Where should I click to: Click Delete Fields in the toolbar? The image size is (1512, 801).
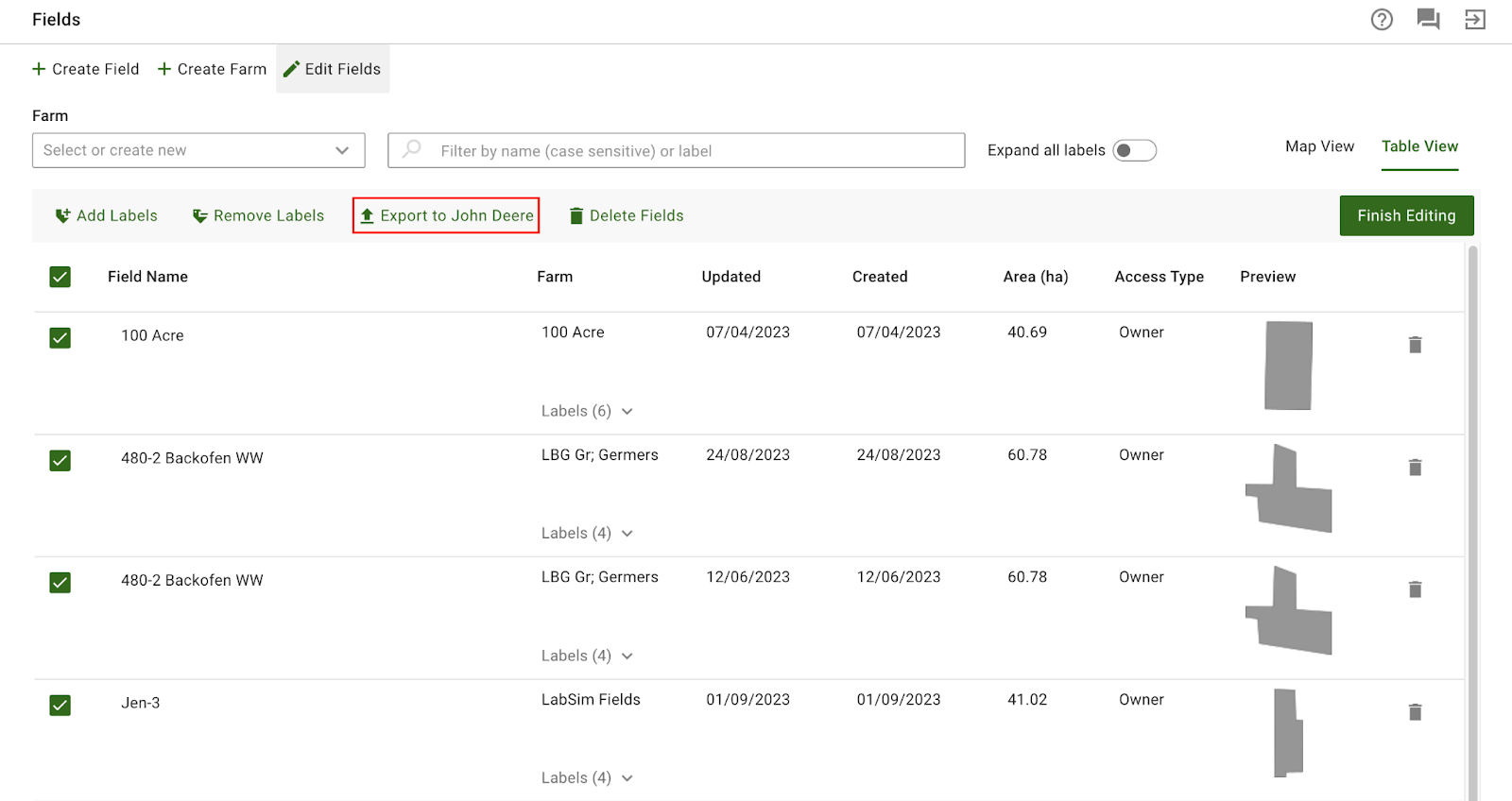pyautogui.click(x=626, y=216)
